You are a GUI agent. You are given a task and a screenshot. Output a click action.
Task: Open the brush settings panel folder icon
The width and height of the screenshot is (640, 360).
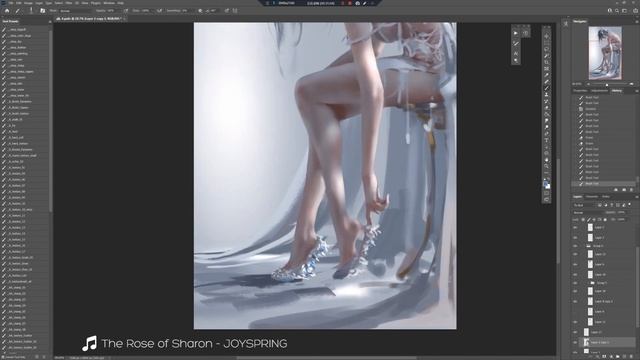coord(42,11)
